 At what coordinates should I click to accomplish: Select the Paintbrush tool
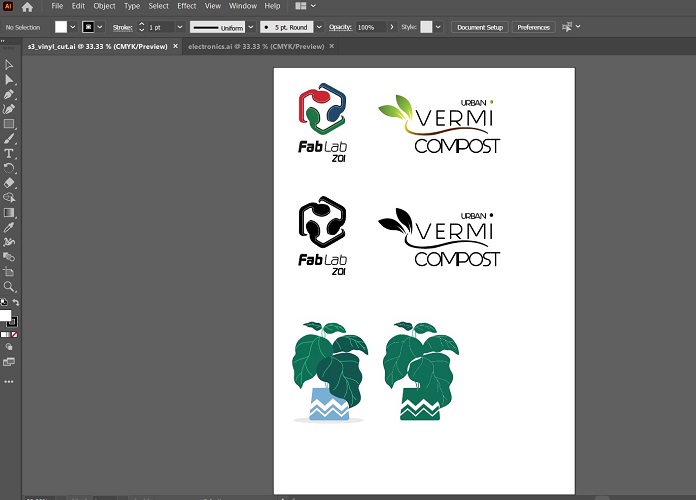(x=8, y=139)
